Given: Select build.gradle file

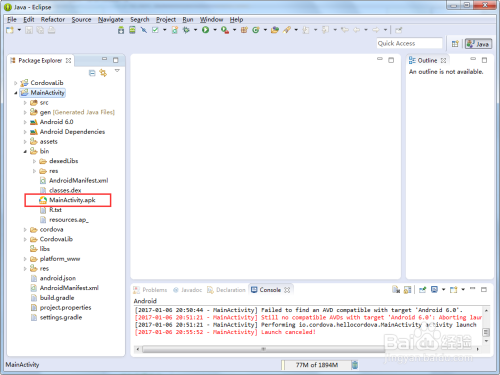Looking at the screenshot, I should pos(52,298).
